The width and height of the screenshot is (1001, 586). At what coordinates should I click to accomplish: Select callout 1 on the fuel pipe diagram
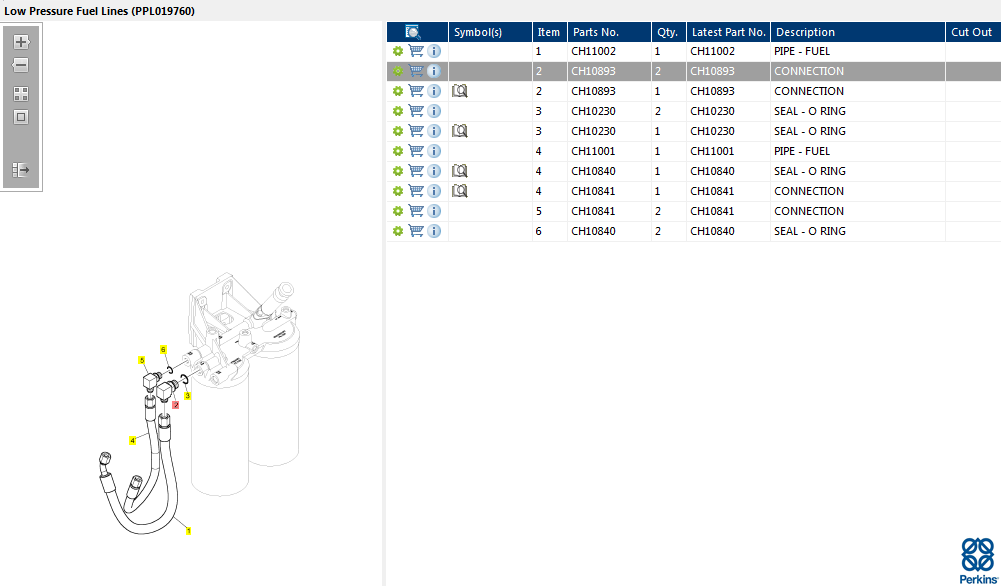click(188, 530)
